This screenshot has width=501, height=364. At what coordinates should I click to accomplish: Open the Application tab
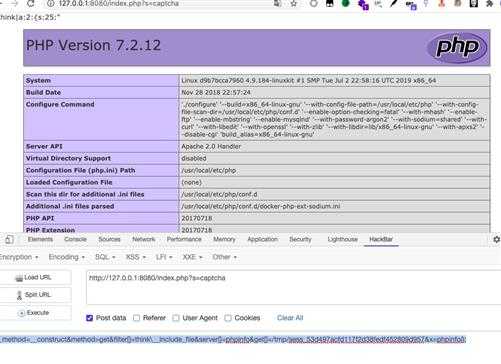pyautogui.click(x=263, y=239)
